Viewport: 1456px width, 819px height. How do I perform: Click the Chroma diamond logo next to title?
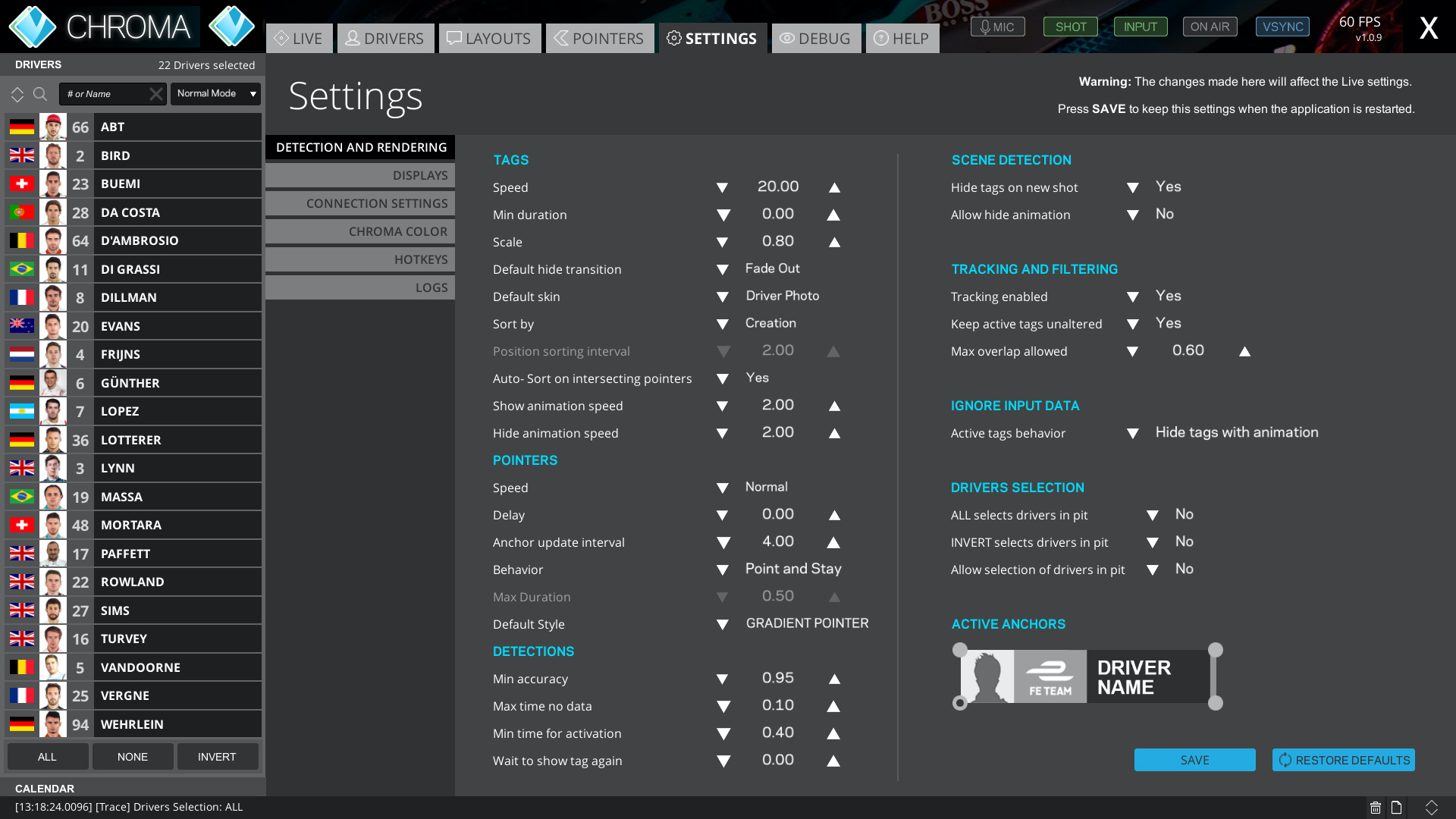click(231, 27)
